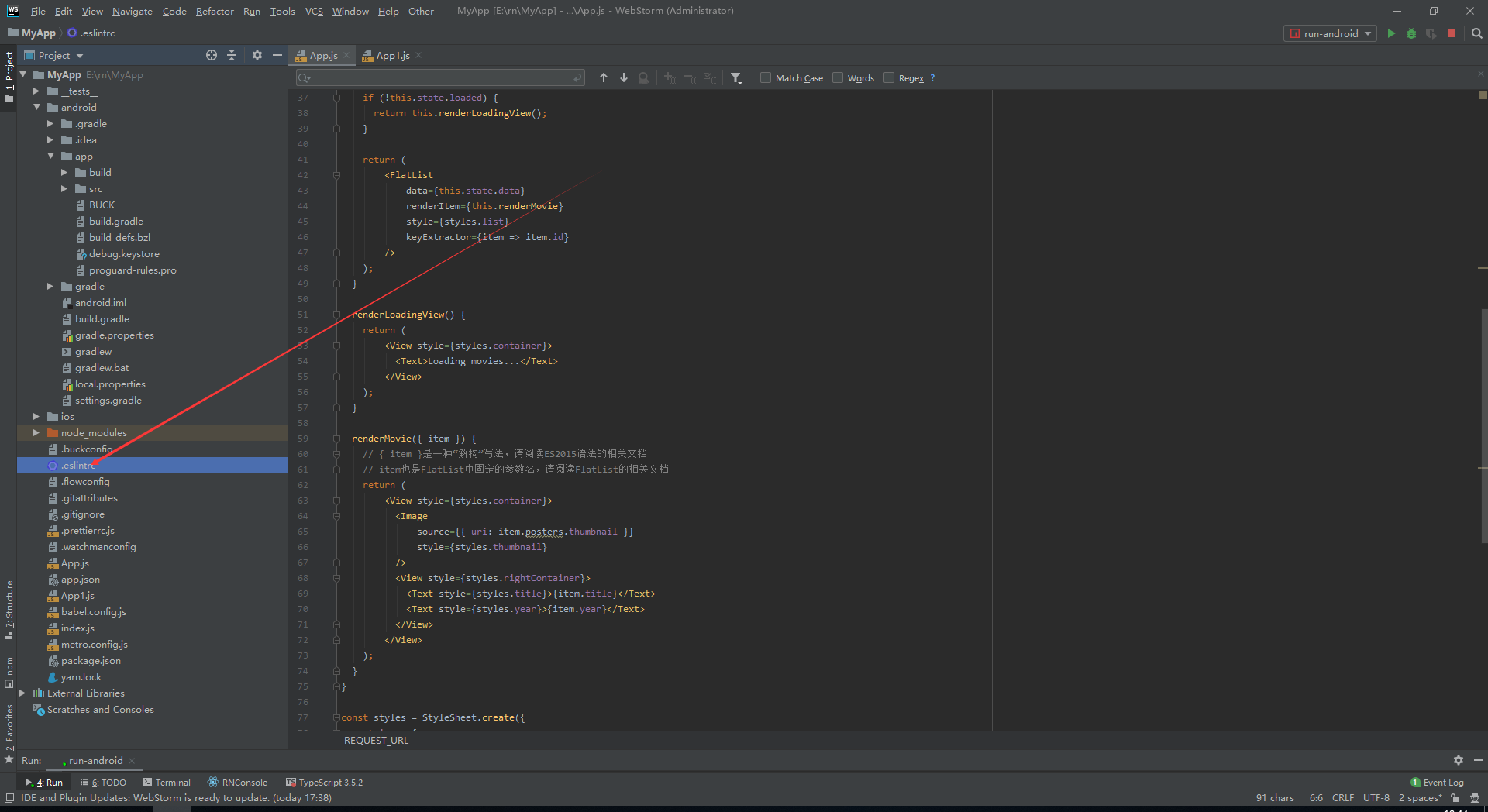Click the locate current file target icon

coord(212,55)
